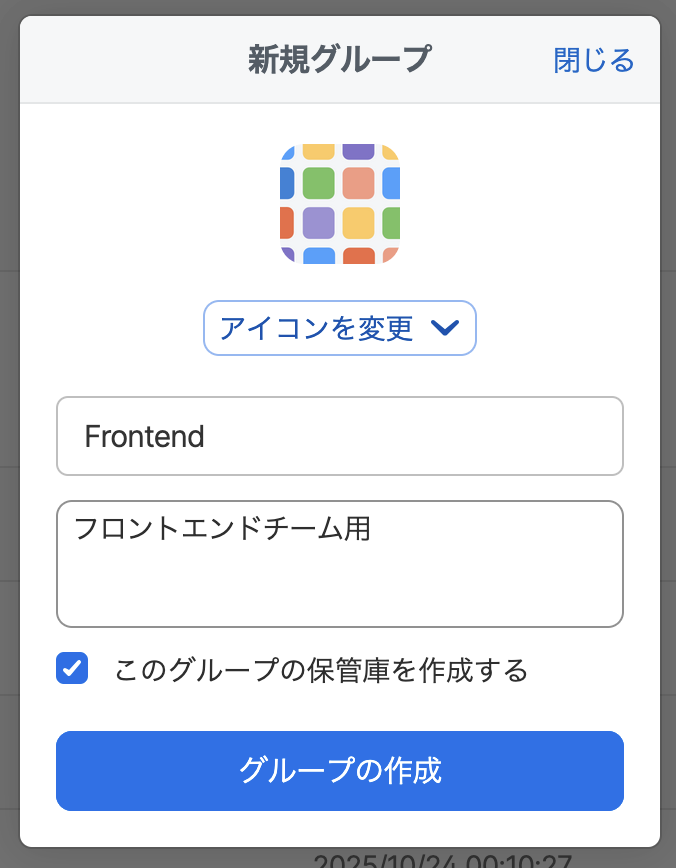Click the 新規グループ dialog header
This screenshot has height=868, width=676.
(x=338, y=58)
